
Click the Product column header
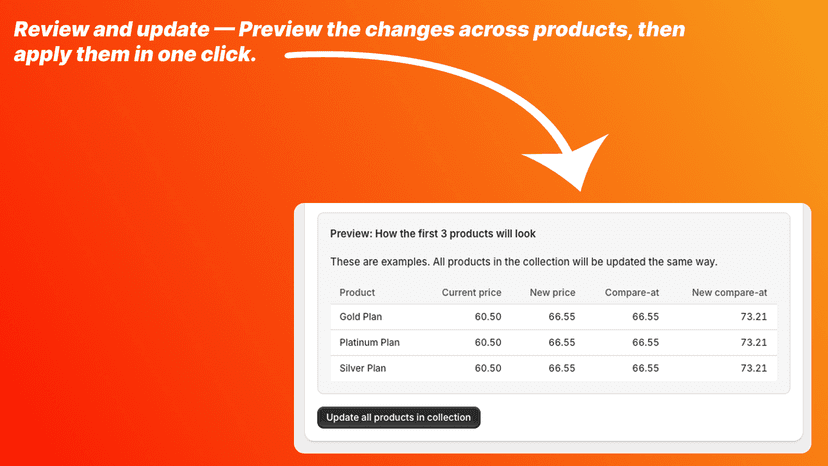(x=357, y=293)
